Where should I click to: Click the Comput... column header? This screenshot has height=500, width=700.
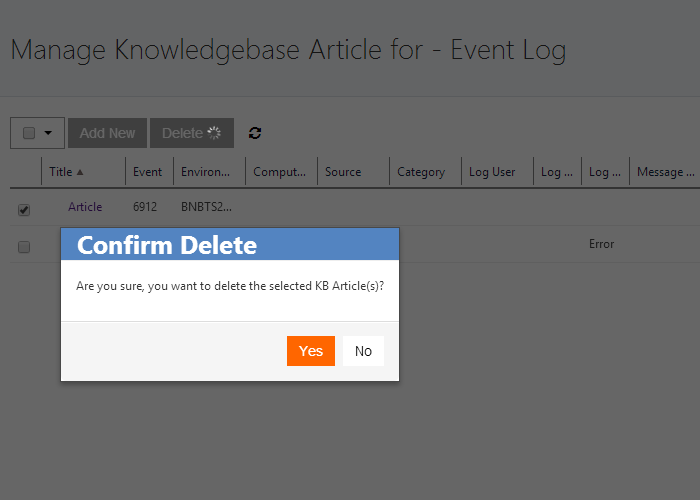(x=280, y=172)
